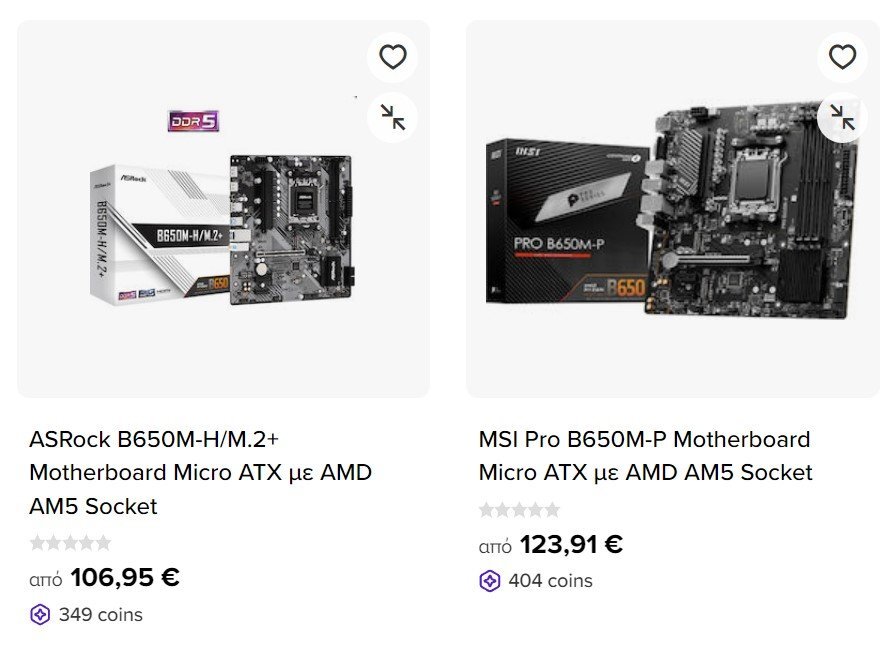Open the MSI Pro B650M-P product image

click(x=673, y=209)
